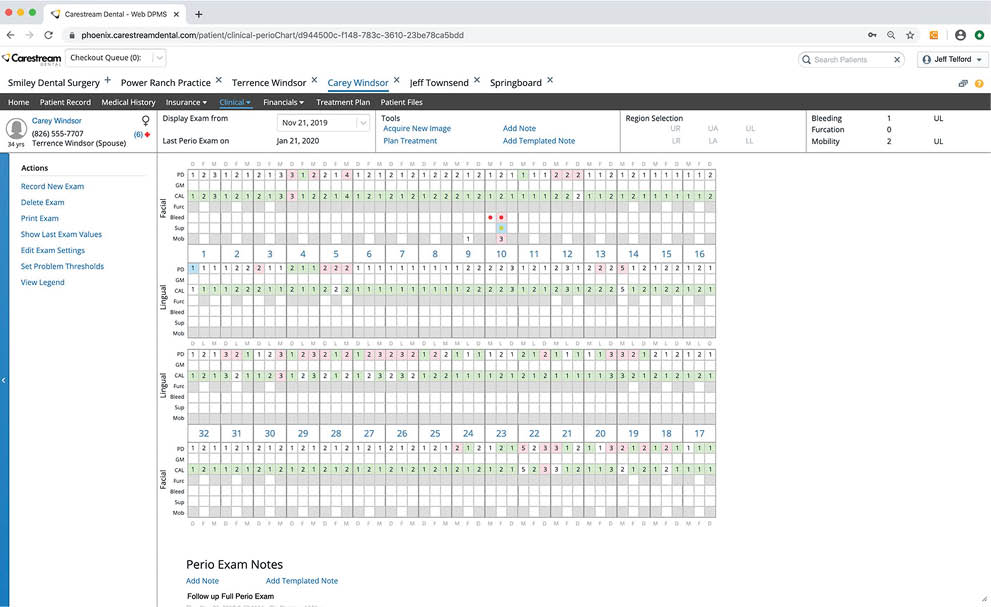Open the Display Exam from date dropdown
991x607 pixels.
click(x=362, y=123)
